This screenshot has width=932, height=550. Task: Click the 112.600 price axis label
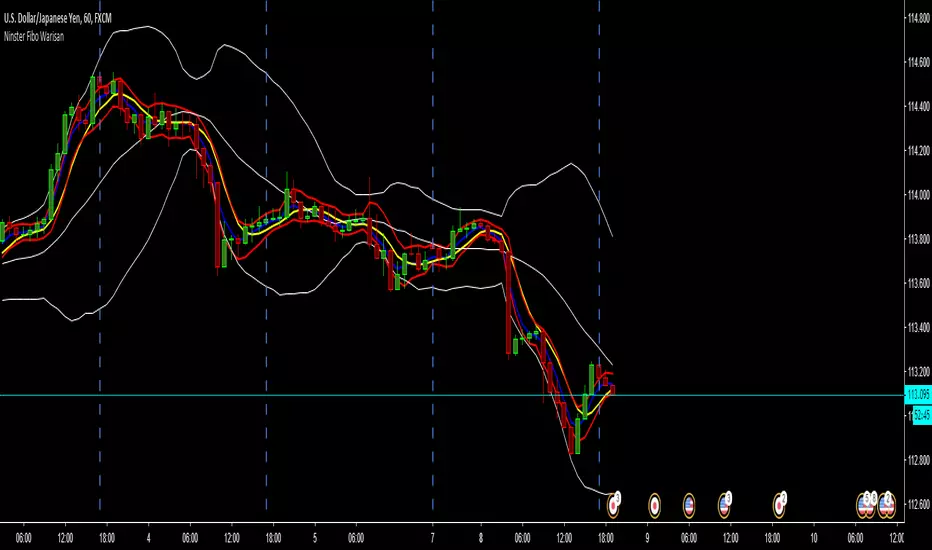[918, 504]
